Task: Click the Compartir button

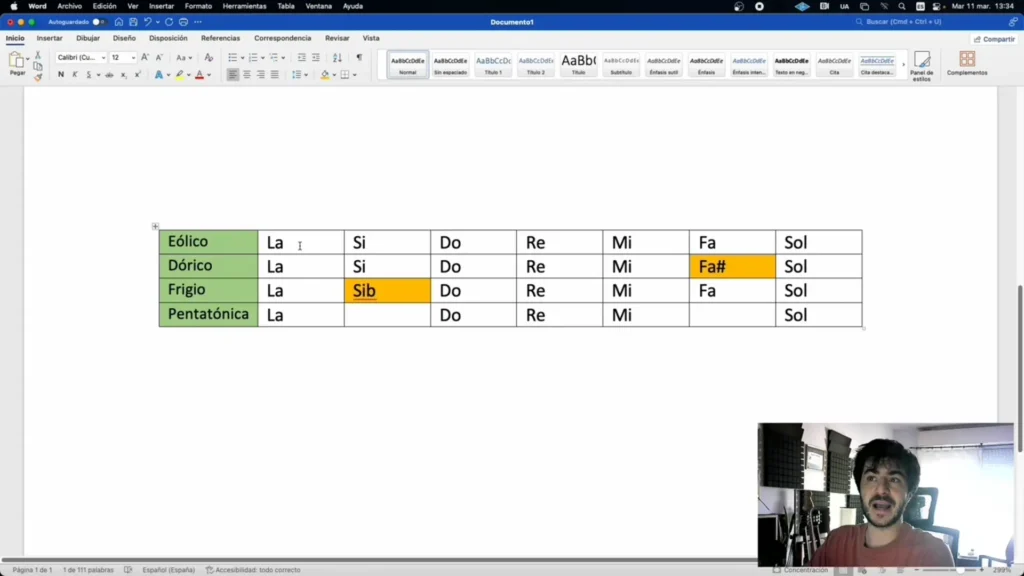Action: click(x=994, y=39)
